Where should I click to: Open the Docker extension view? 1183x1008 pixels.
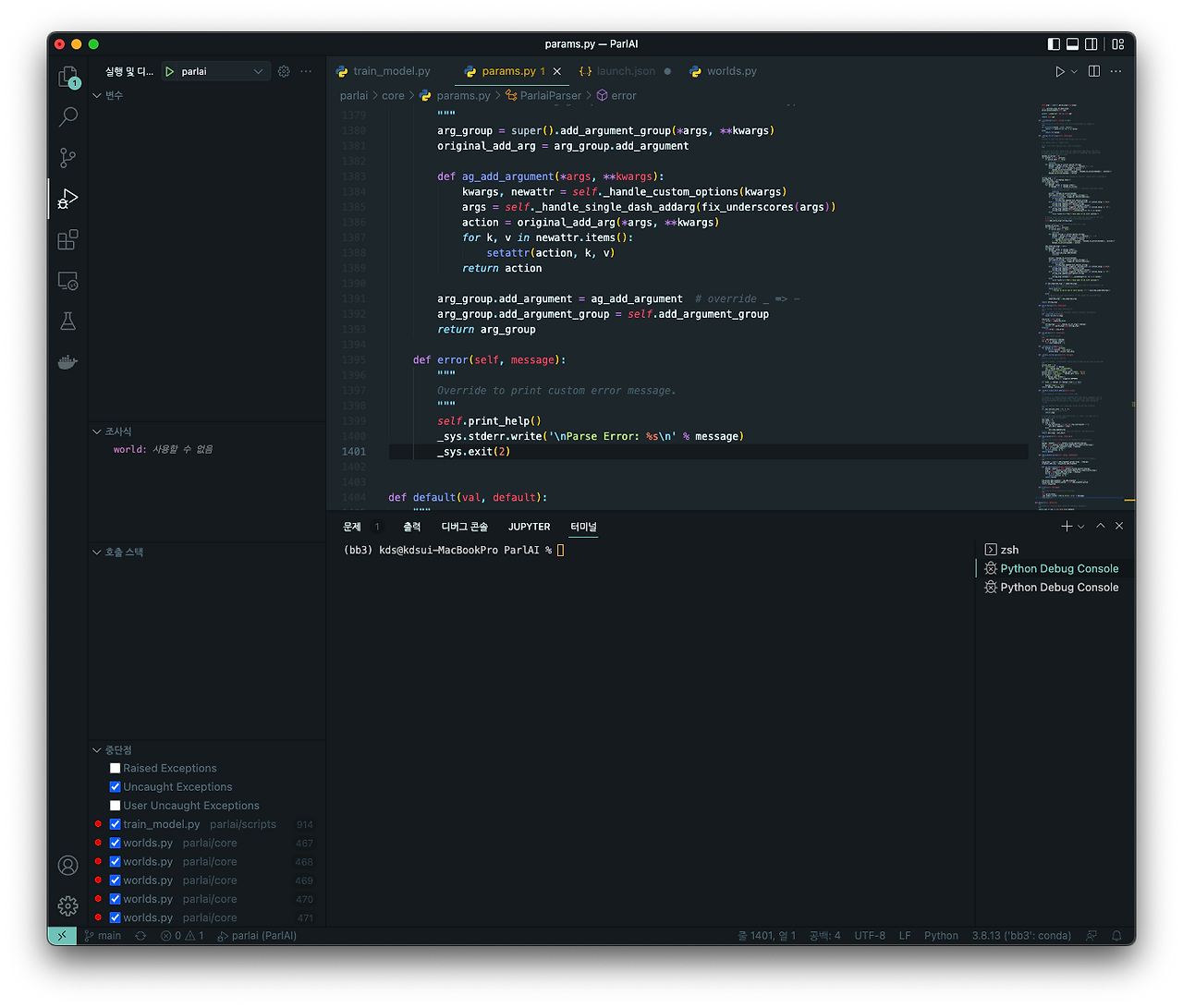pyautogui.click(x=67, y=361)
